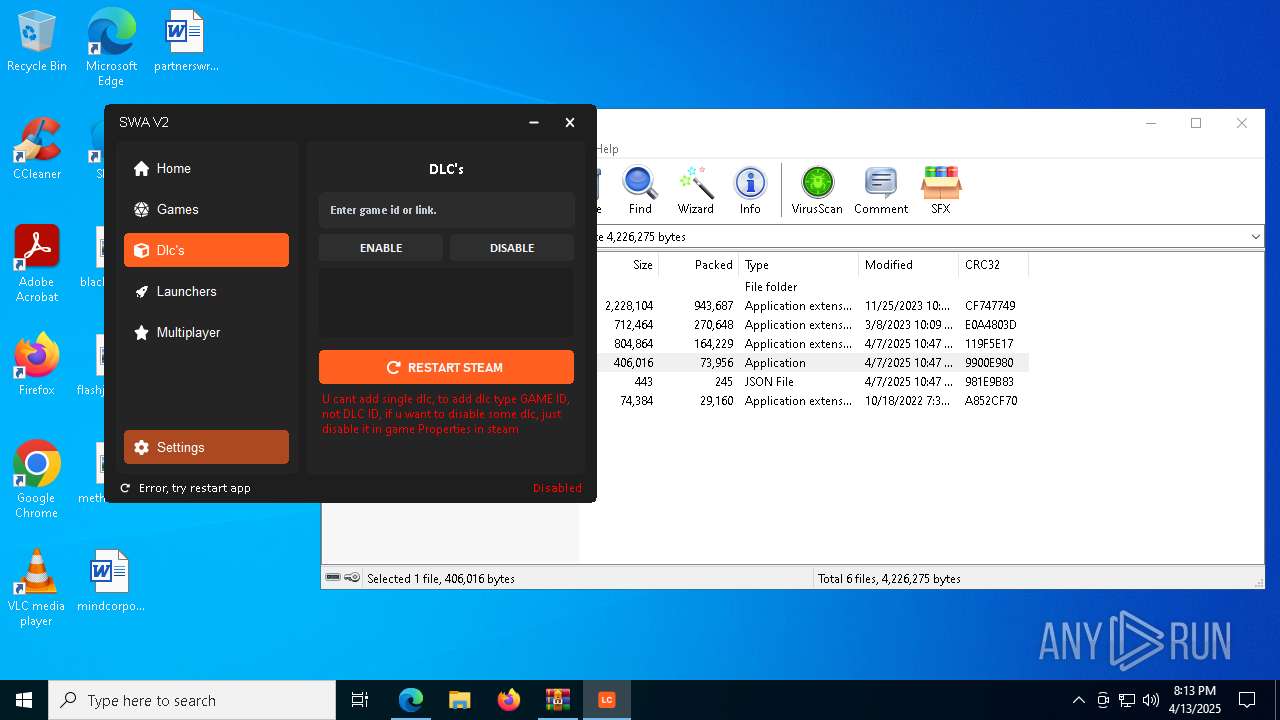Switch to the SWA app taskbar icon
The image size is (1280, 720).
click(606, 700)
